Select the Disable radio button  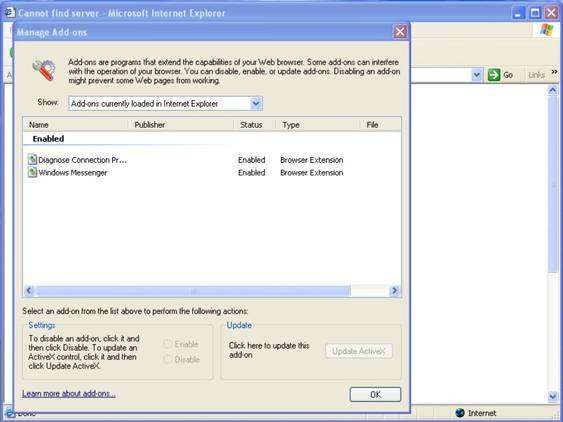(x=167, y=359)
